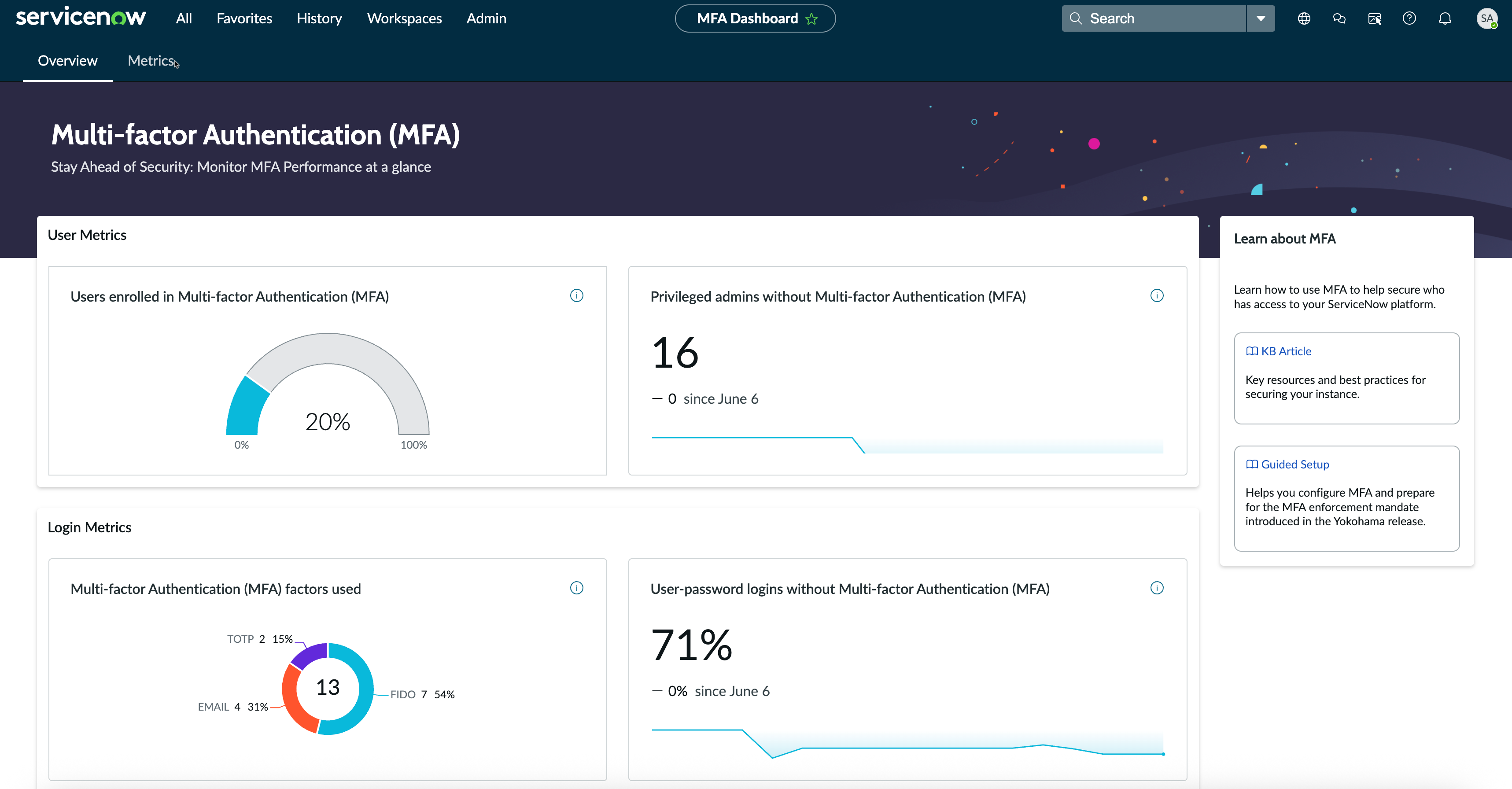Click the purple TOTP donut segment
This screenshot has width=1512, height=789.
[x=311, y=655]
